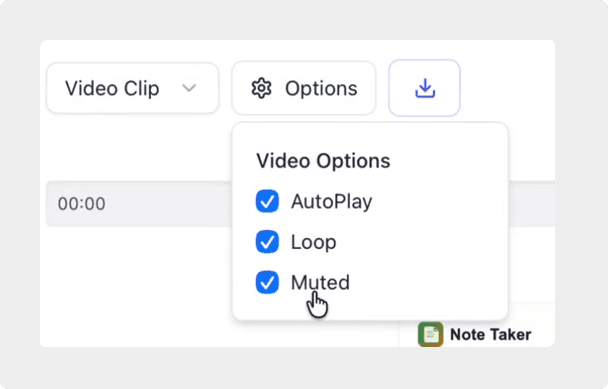
Task: Open the green Note Taker app icon
Action: coord(430,334)
